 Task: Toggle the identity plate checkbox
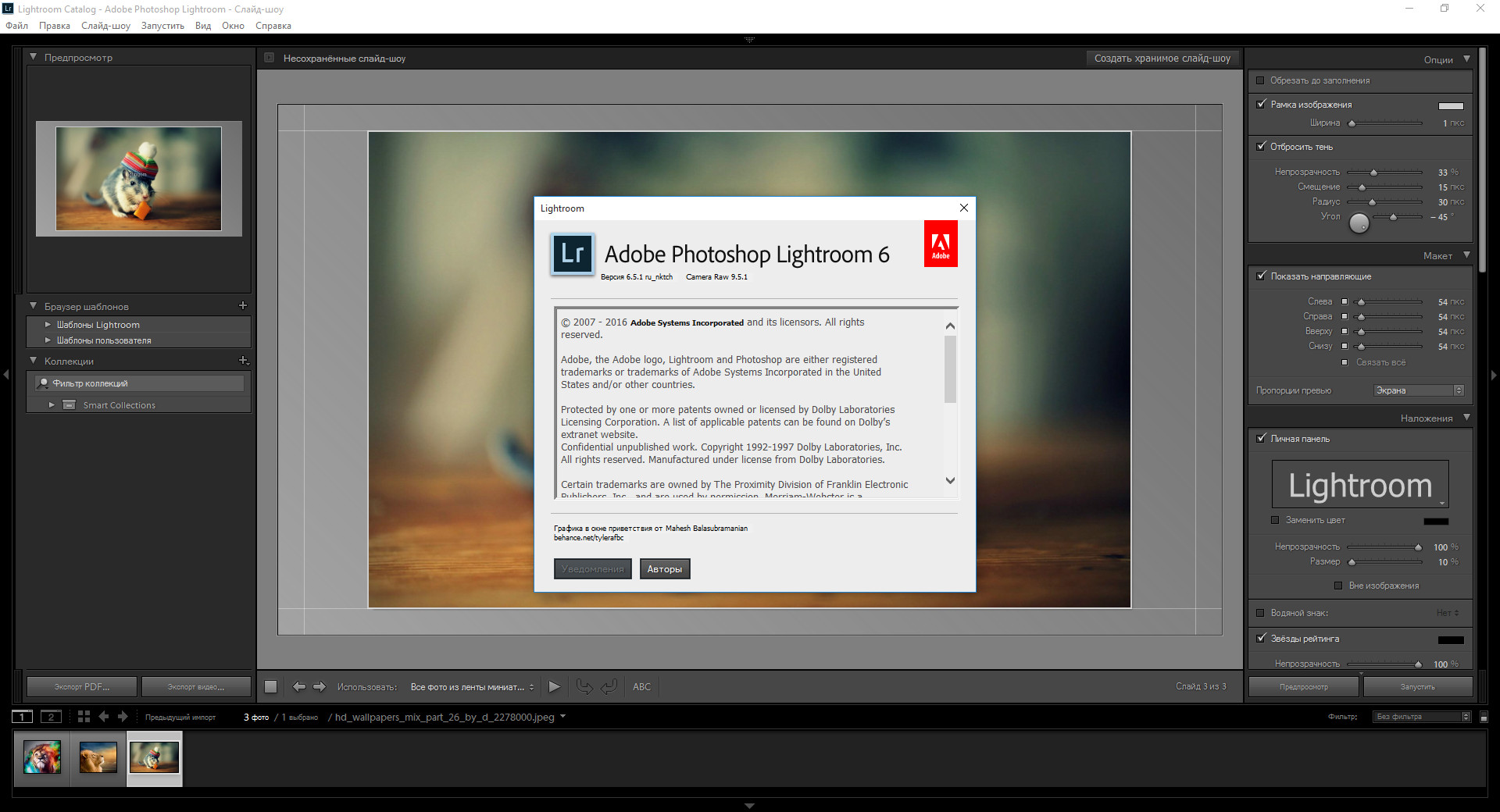point(1260,438)
